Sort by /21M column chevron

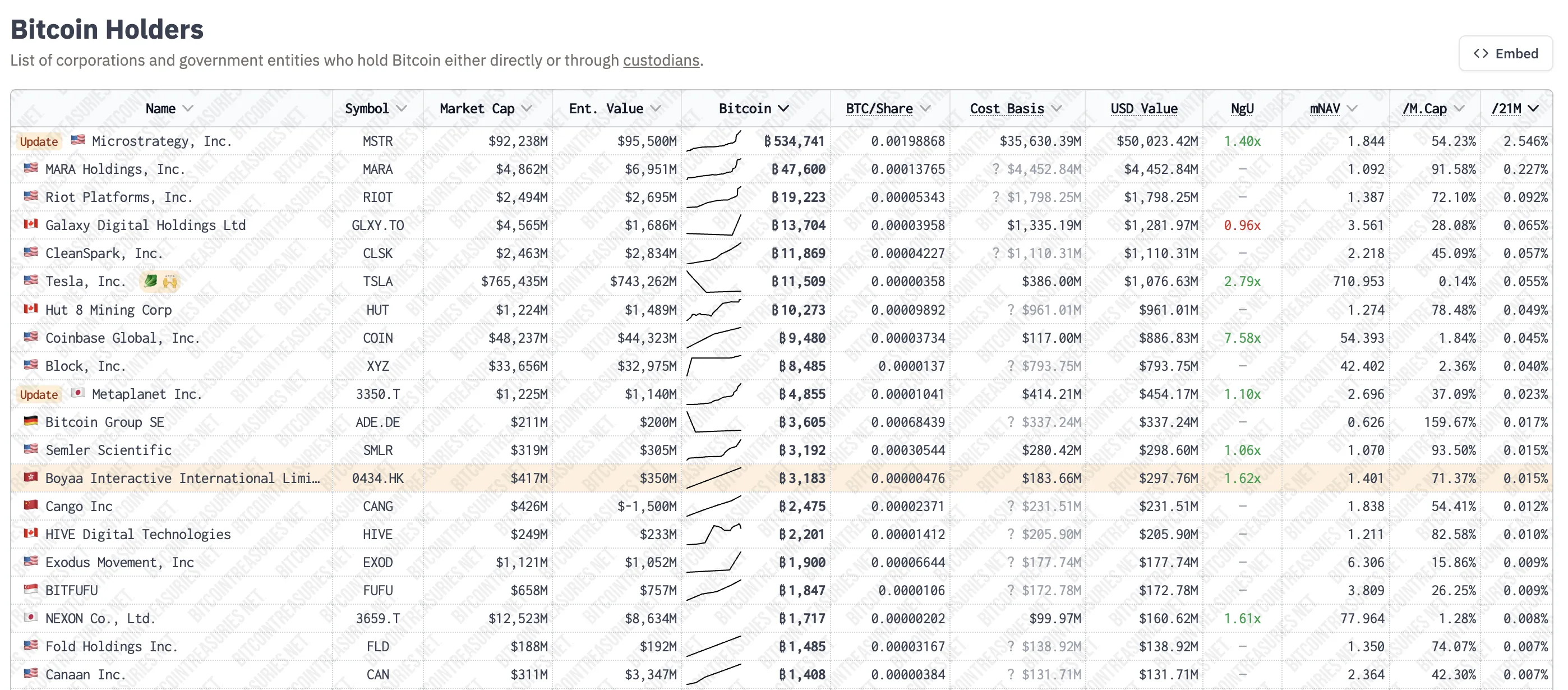[x=1533, y=108]
